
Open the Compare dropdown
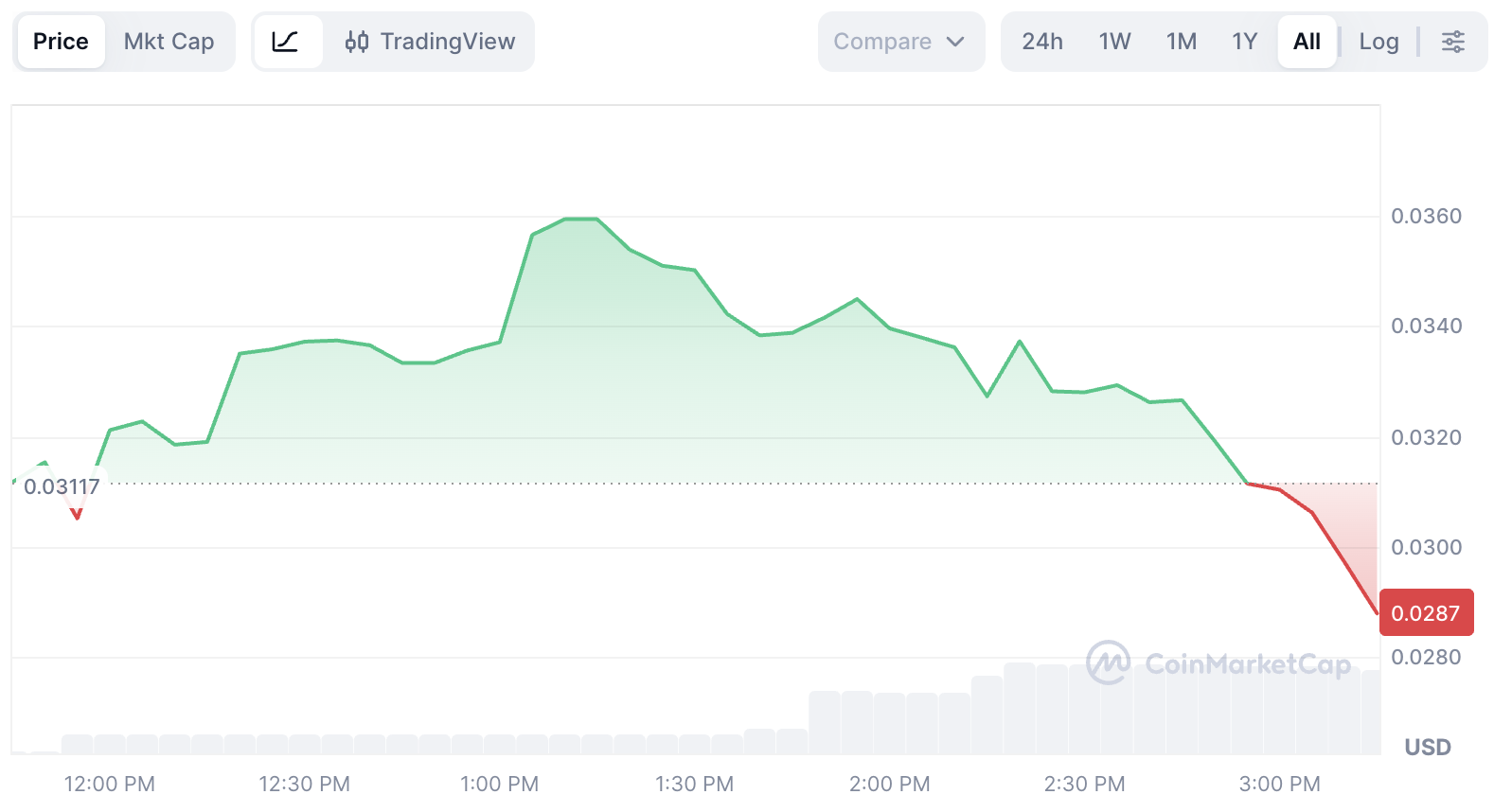[x=882, y=42]
